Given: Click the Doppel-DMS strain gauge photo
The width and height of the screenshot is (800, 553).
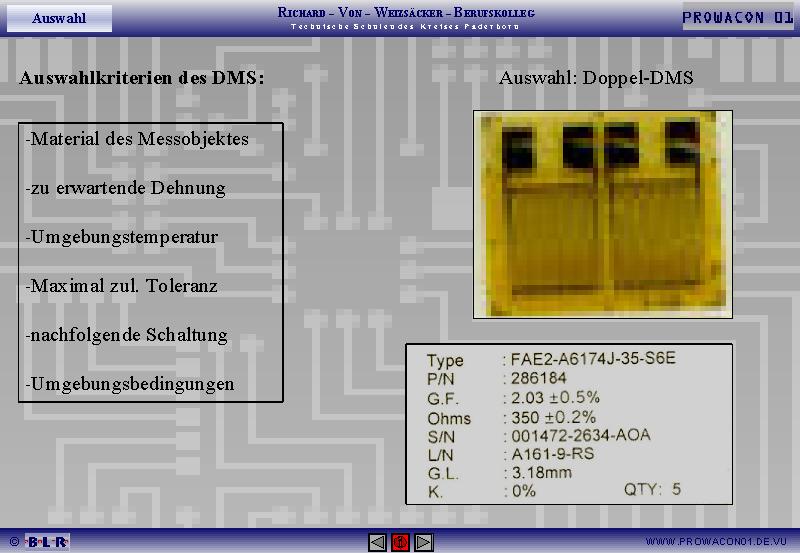Looking at the screenshot, I should tap(603, 214).
